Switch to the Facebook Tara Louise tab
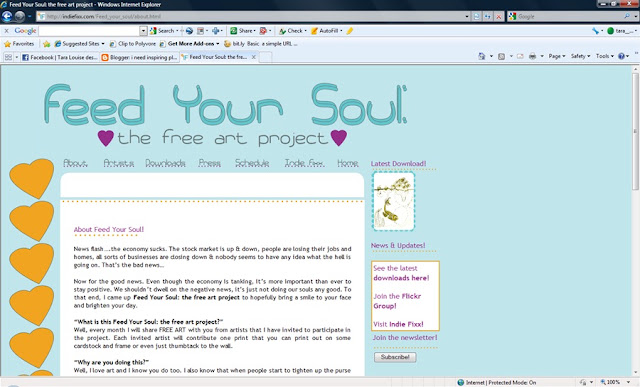The image size is (640, 387). tap(60, 58)
